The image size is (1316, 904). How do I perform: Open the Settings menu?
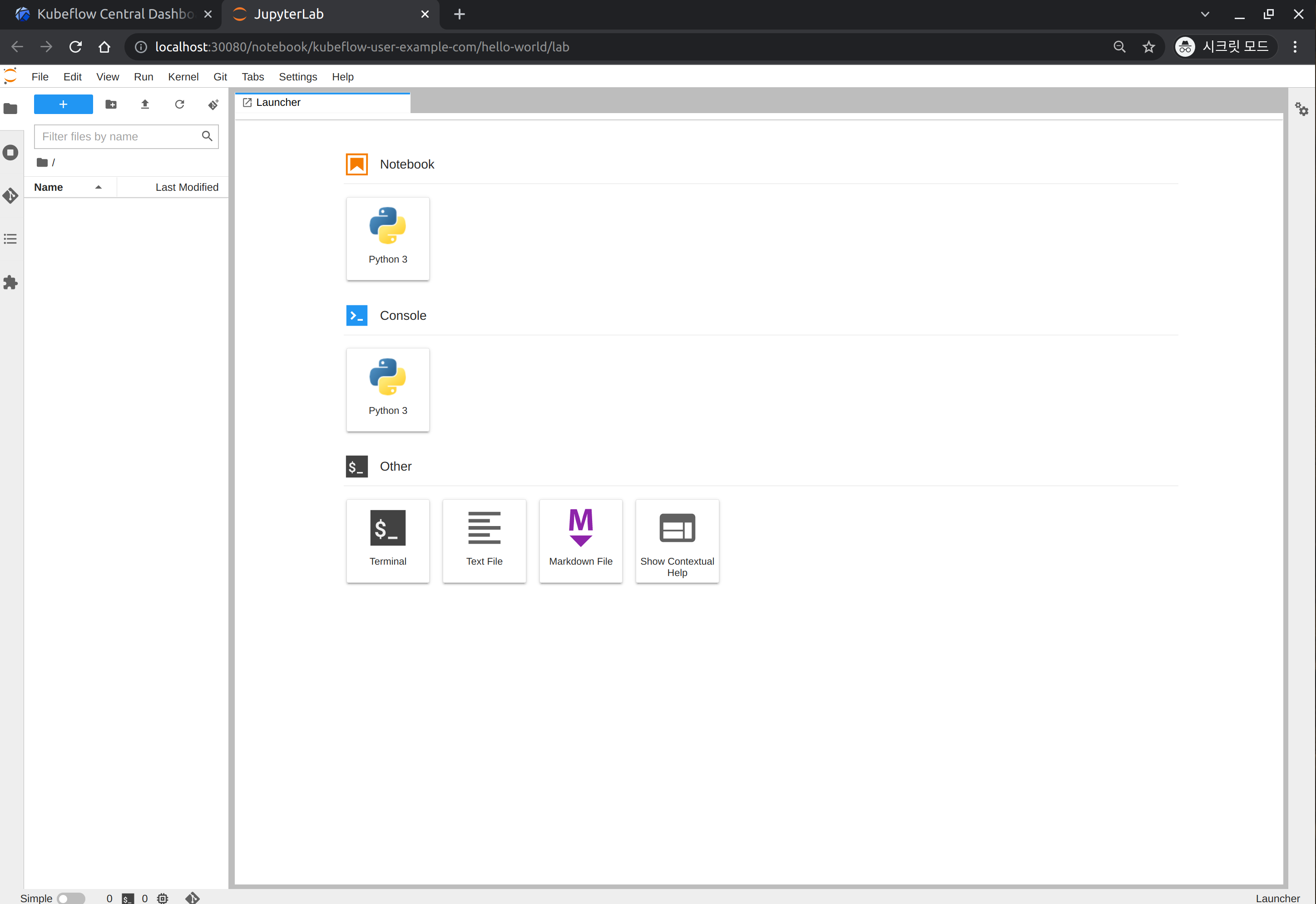click(x=298, y=76)
